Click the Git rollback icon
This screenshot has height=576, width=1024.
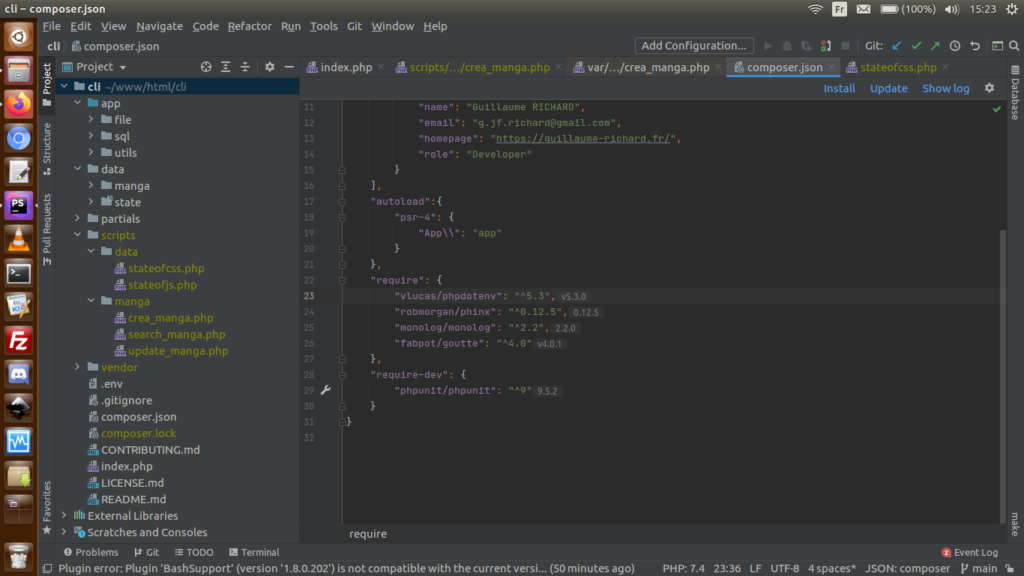[974, 46]
